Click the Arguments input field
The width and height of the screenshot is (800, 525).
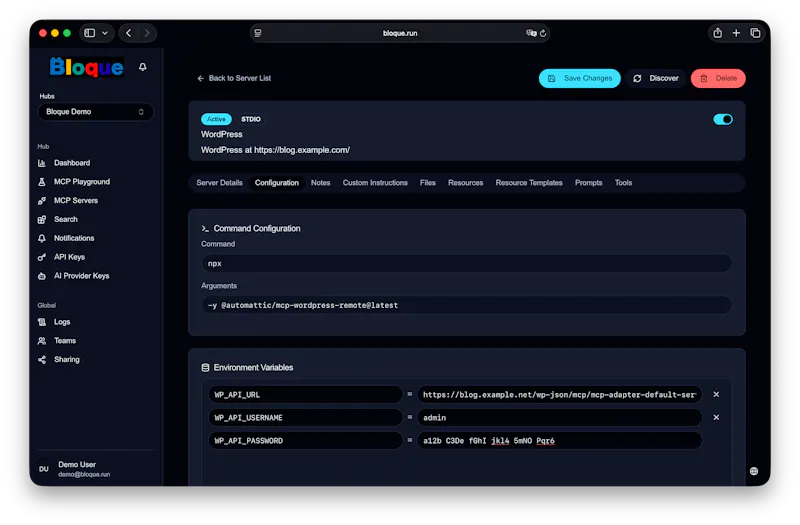(x=466, y=305)
